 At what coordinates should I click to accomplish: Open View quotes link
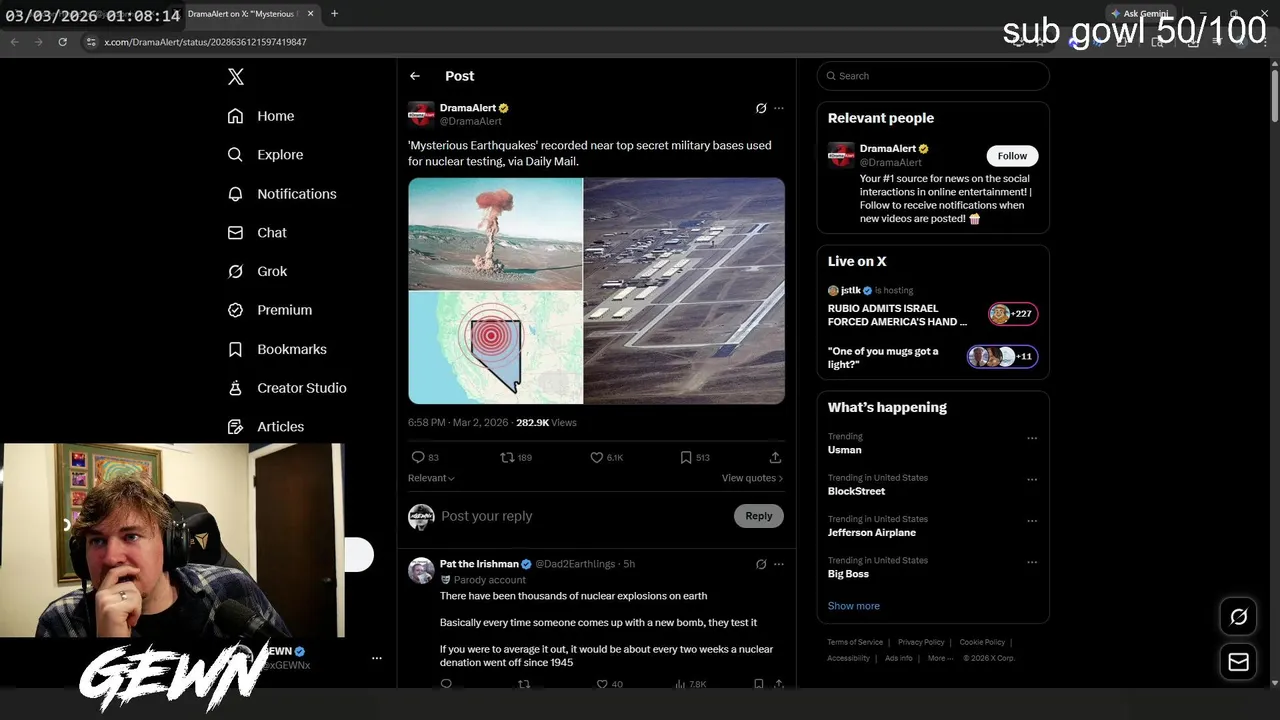click(x=752, y=478)
